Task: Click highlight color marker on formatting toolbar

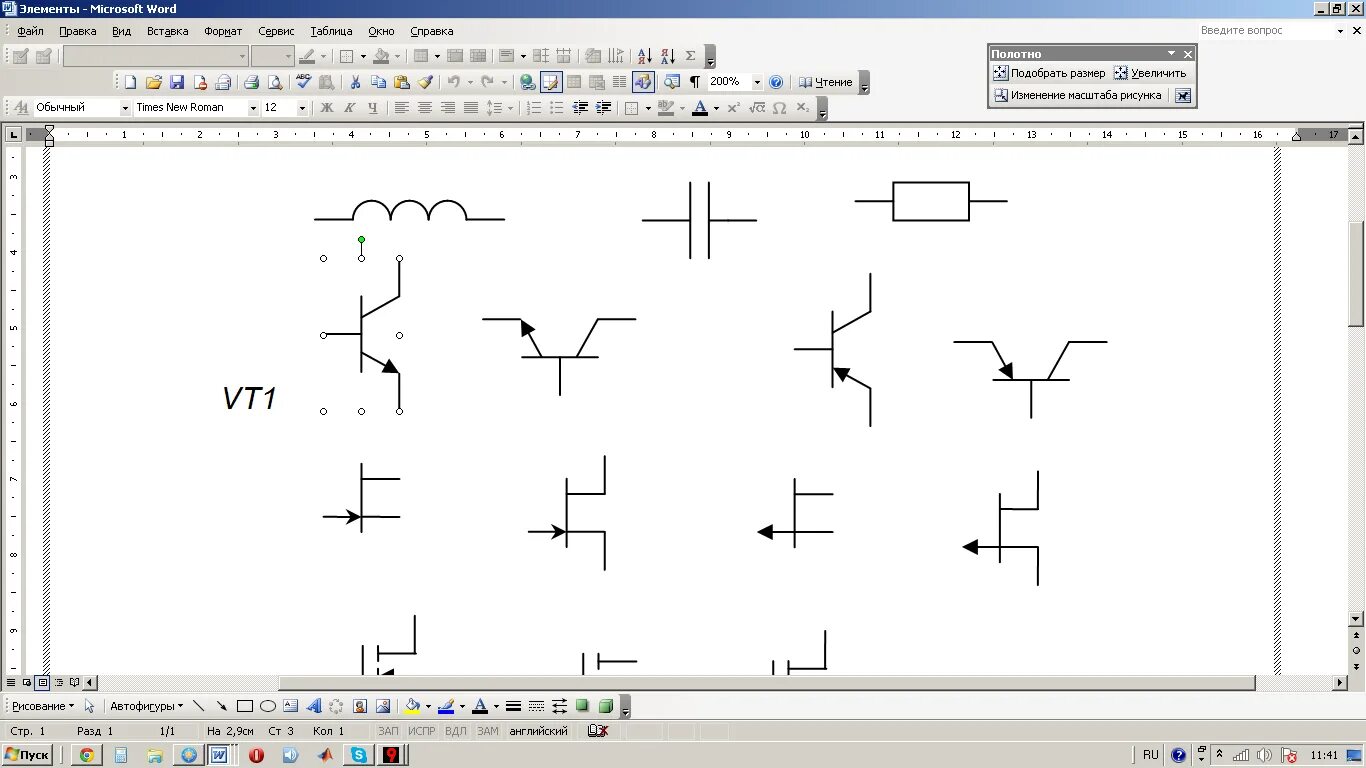Action: click(666, 108)
